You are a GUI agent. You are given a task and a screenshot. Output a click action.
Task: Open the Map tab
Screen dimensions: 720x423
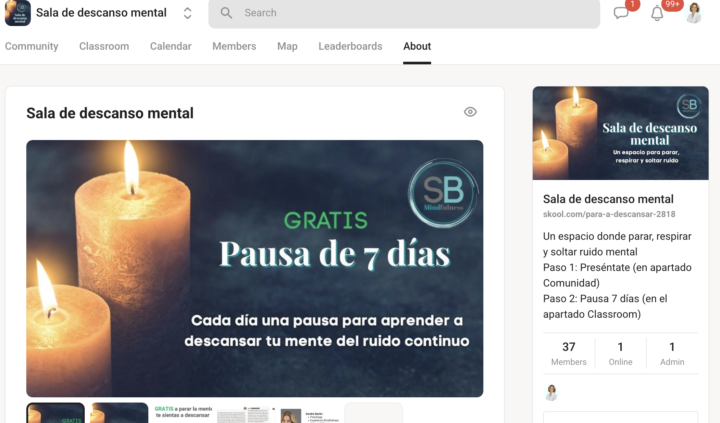287,46
